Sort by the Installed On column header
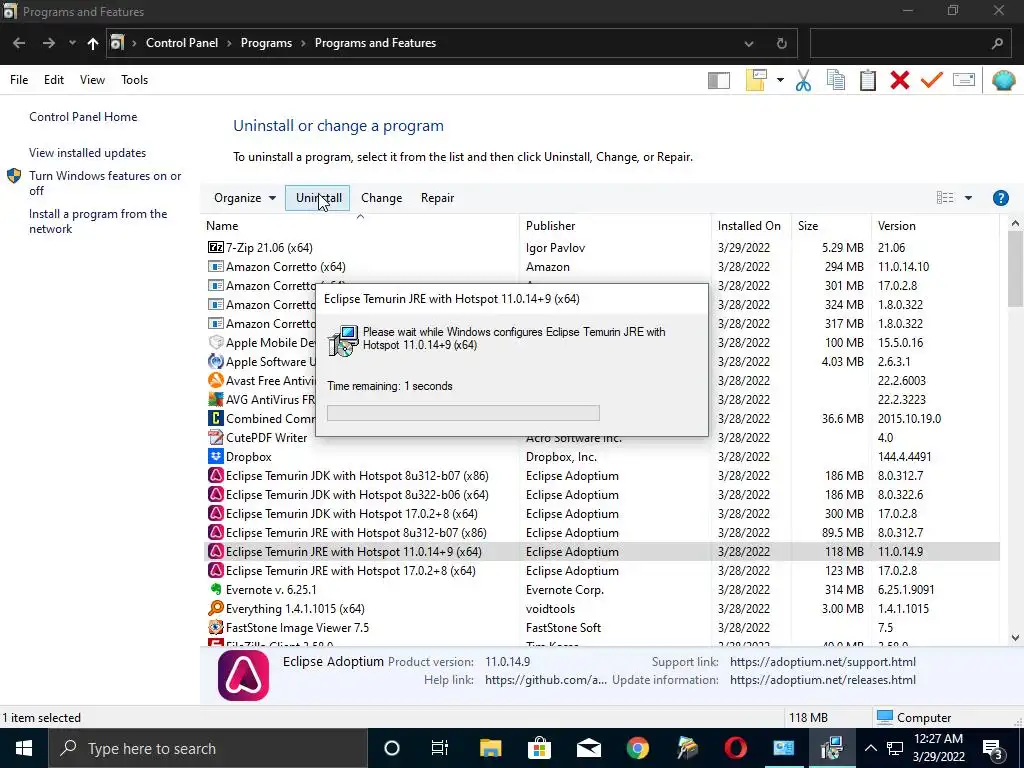The width and height of the screenshot is (1024, 768). (x=751, y=226)
